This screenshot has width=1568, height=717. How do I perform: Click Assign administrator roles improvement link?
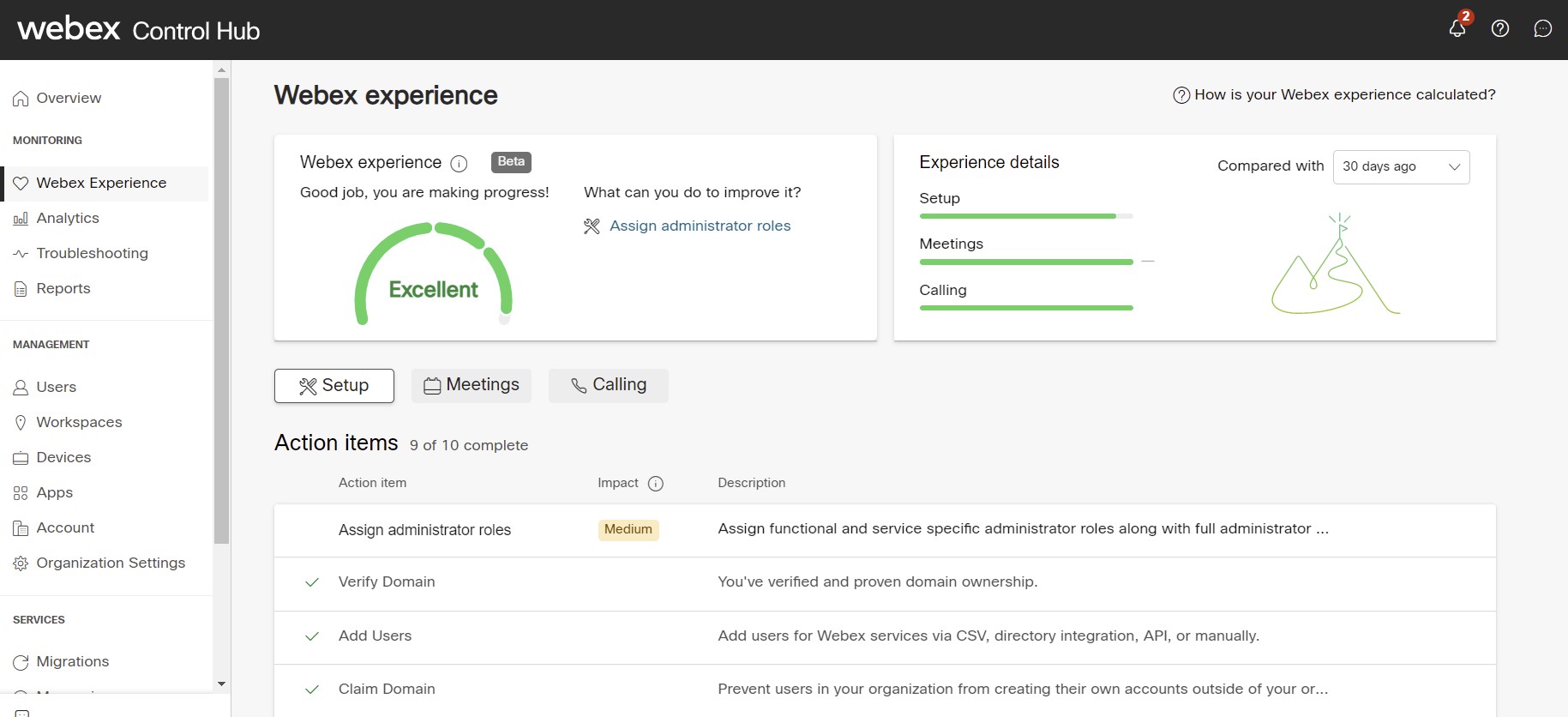(700, 226)
